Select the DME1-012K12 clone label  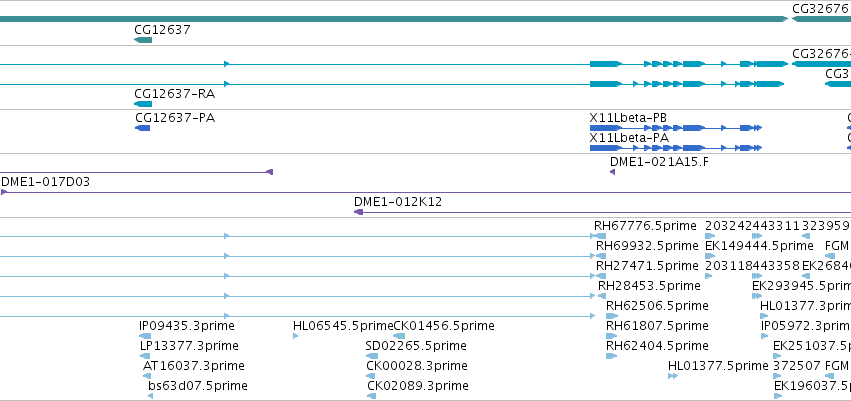[x=398, y=202]
